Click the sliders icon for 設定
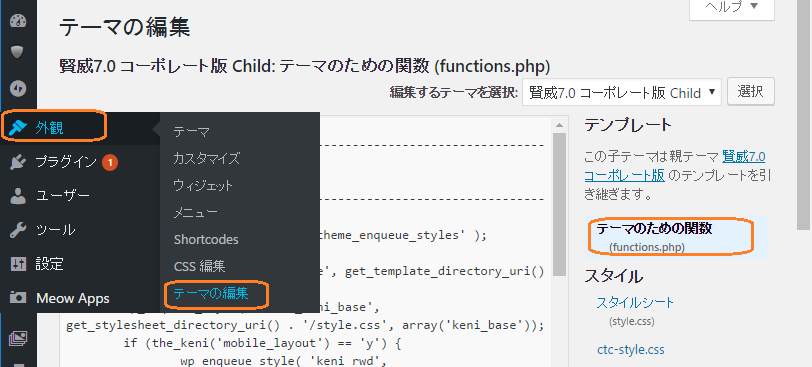812x367 pixels. click(18, 264)
